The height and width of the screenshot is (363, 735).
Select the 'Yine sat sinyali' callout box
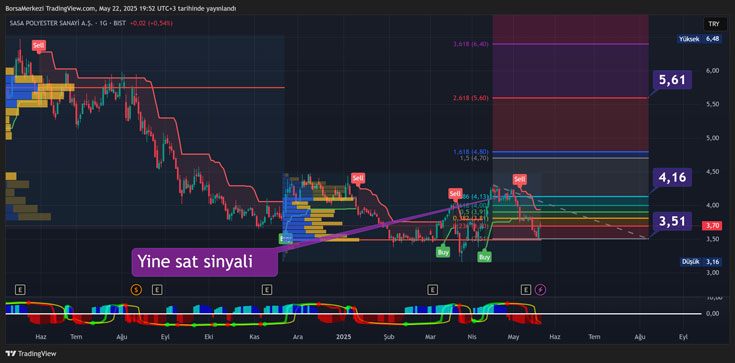coord(205,261)
